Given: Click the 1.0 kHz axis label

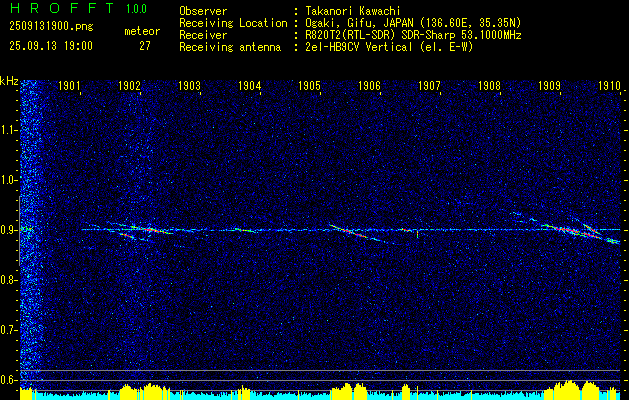Looking at the screenshot, I should [x=7, y=180].
